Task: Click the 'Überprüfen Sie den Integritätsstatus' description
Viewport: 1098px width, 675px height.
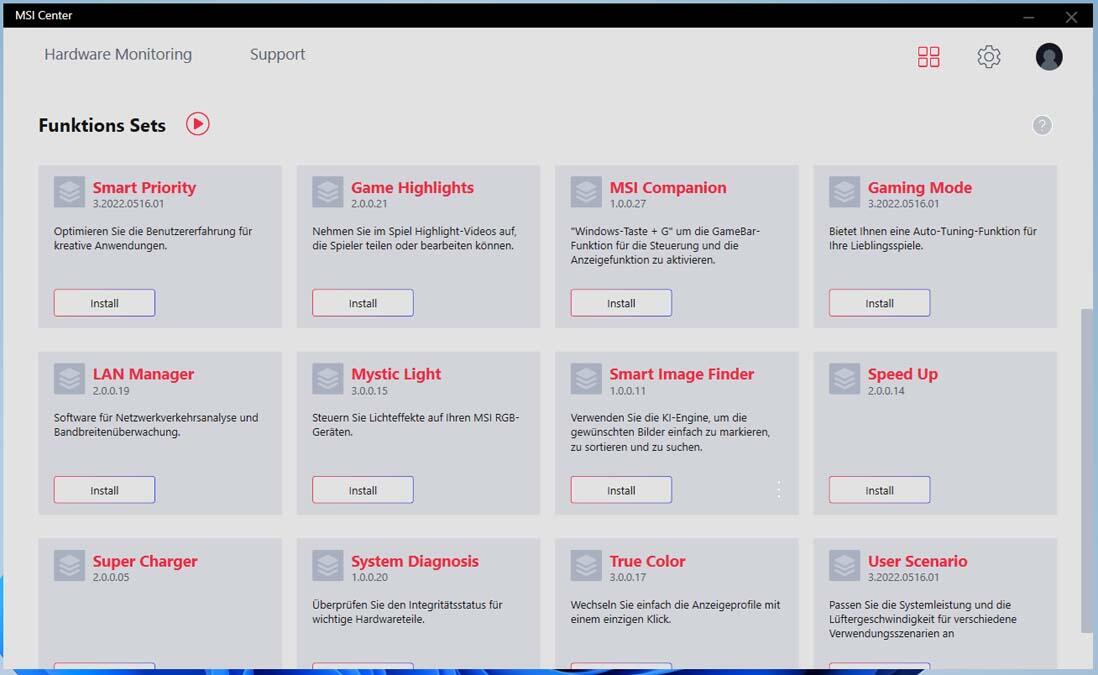Action: pyautogui.click(x=407, y=612)
